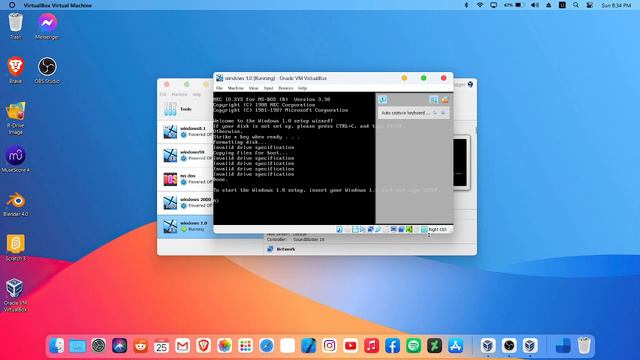Open Spotify in the dock

click(x=413, y=346)
